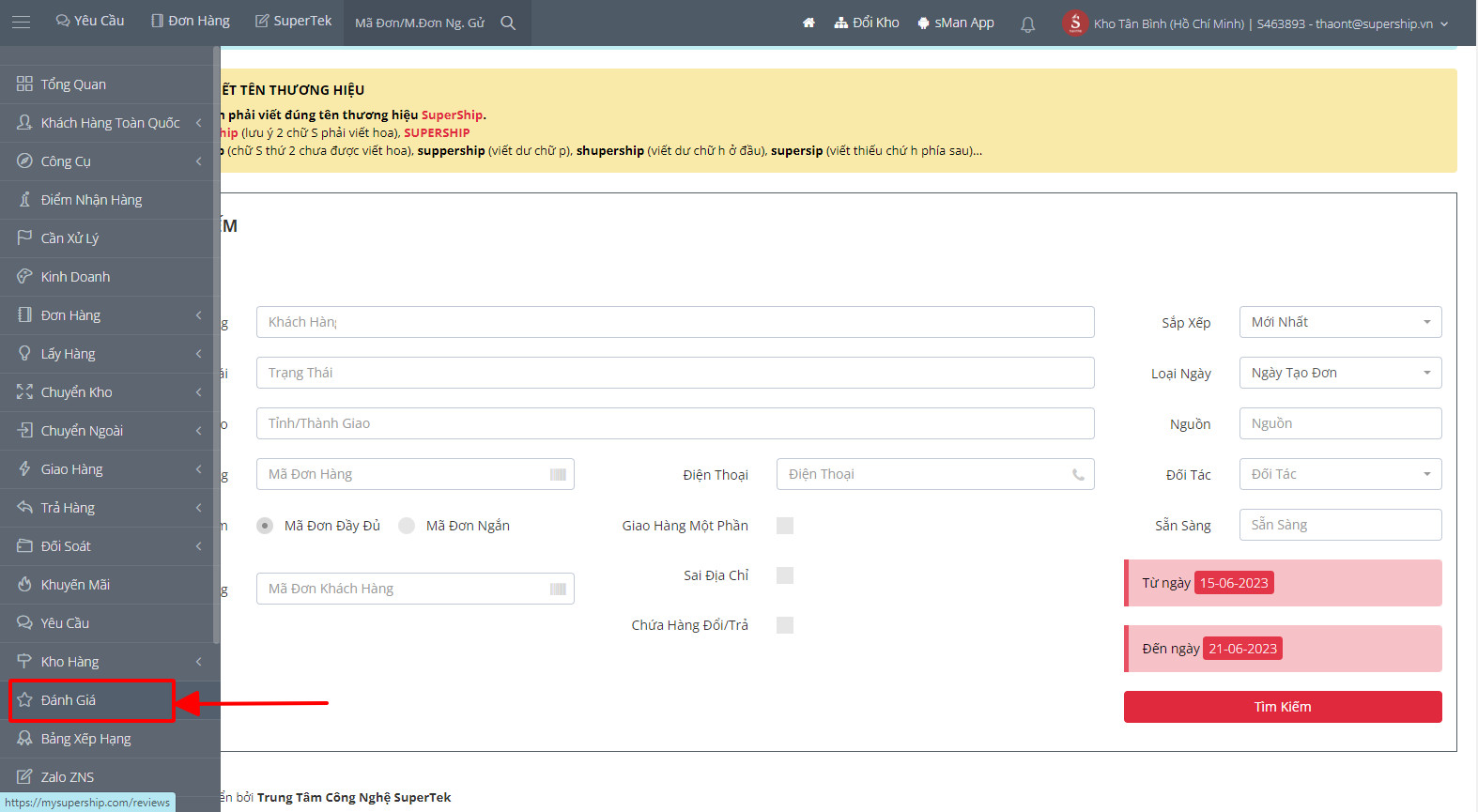Viewport: 1478px width, 812px height.
Task: Pick the Đến ngày date 21-06-2023
Action: [x=1242, y=649]
